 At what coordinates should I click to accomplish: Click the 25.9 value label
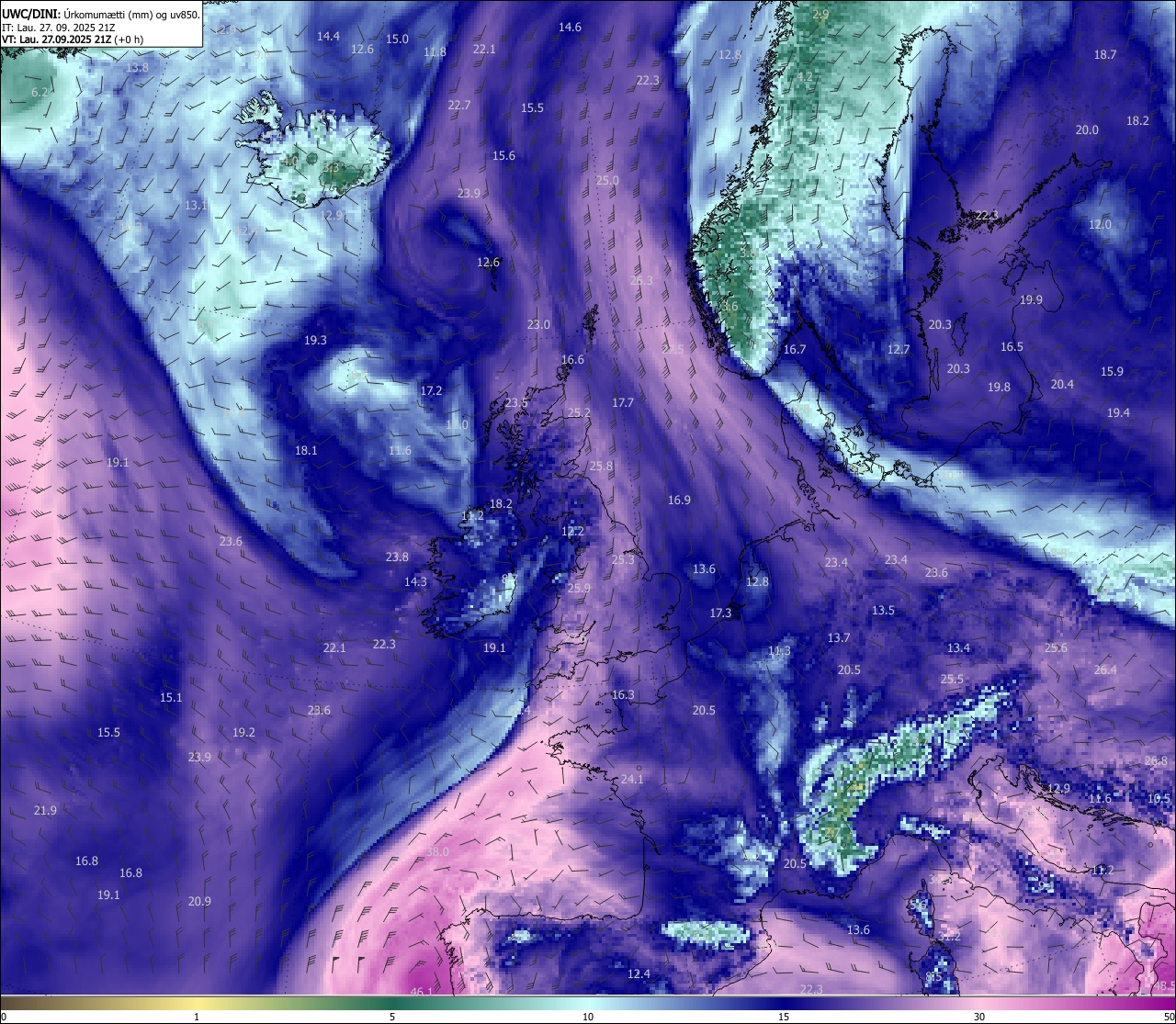[579, 588]
